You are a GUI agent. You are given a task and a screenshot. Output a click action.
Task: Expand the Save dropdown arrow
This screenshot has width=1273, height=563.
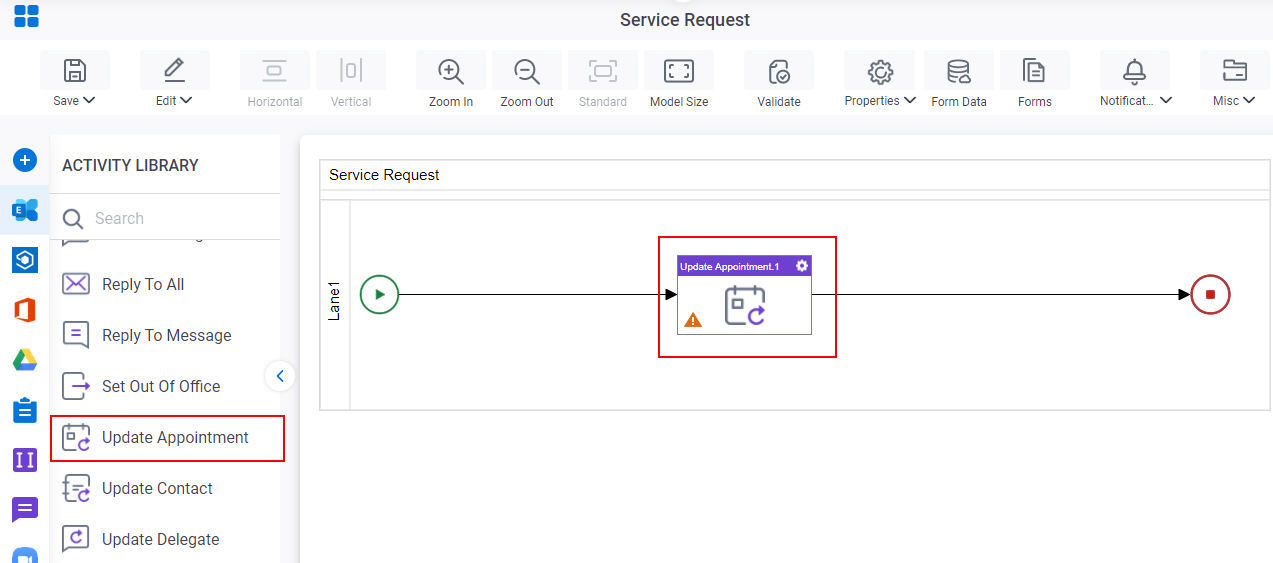(x=89, y=100)
